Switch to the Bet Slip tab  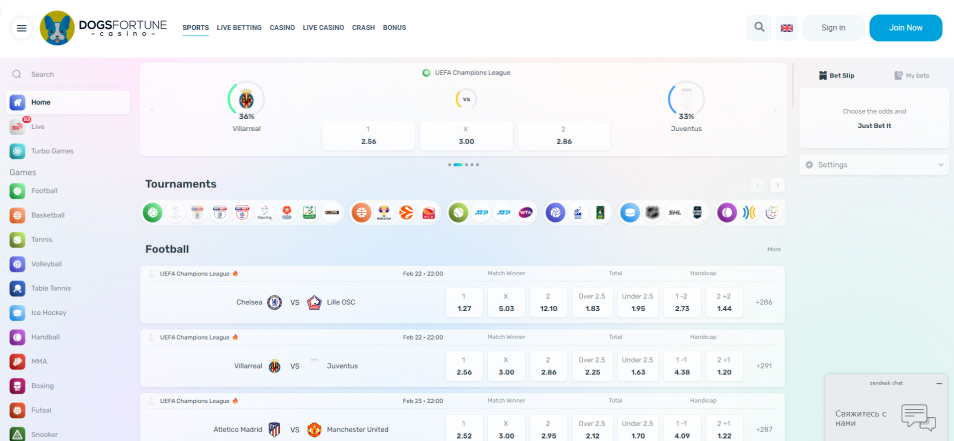[837, 75]
